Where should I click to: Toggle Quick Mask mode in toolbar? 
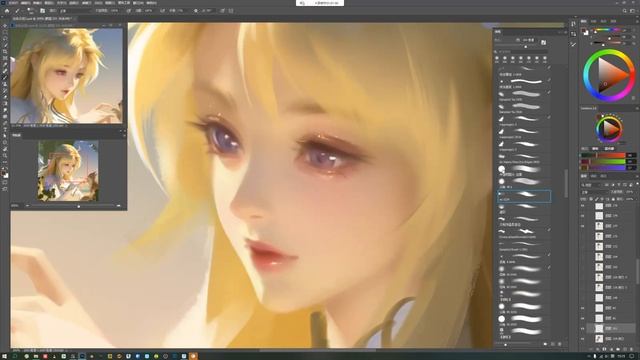point(5,182)
